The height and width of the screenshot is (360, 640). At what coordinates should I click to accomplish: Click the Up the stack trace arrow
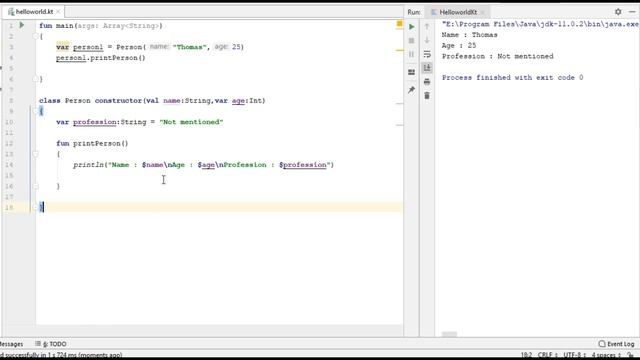pyautogui.click(x=427, y=27)
